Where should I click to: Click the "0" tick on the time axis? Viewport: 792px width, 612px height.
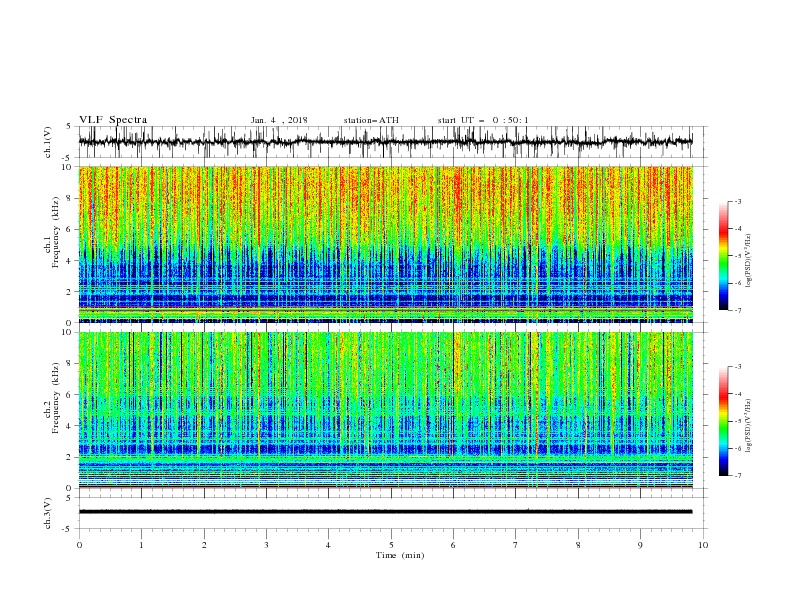(x=79, y=545)
